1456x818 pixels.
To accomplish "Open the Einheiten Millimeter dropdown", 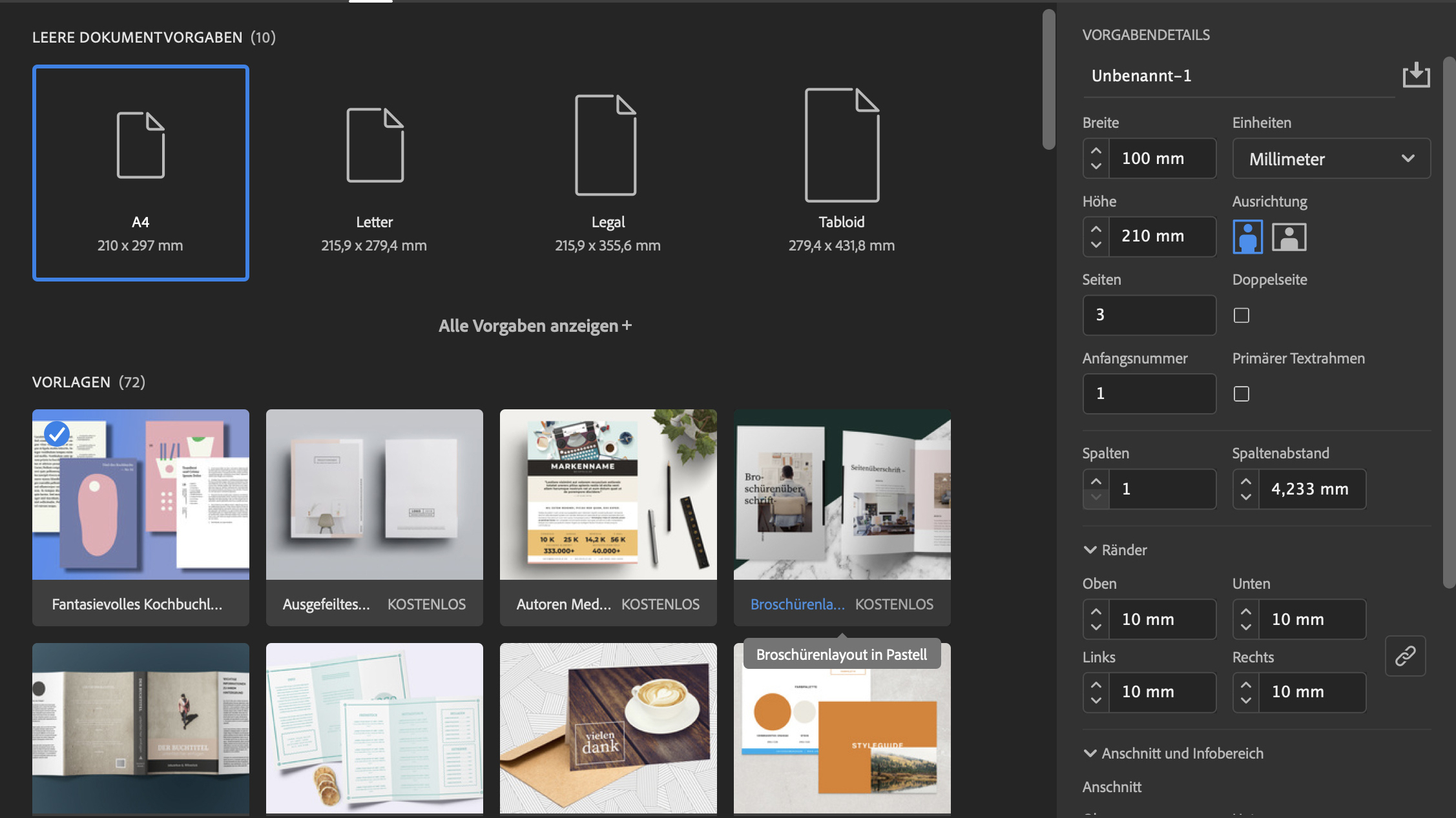I will (x=1331, y=158).
